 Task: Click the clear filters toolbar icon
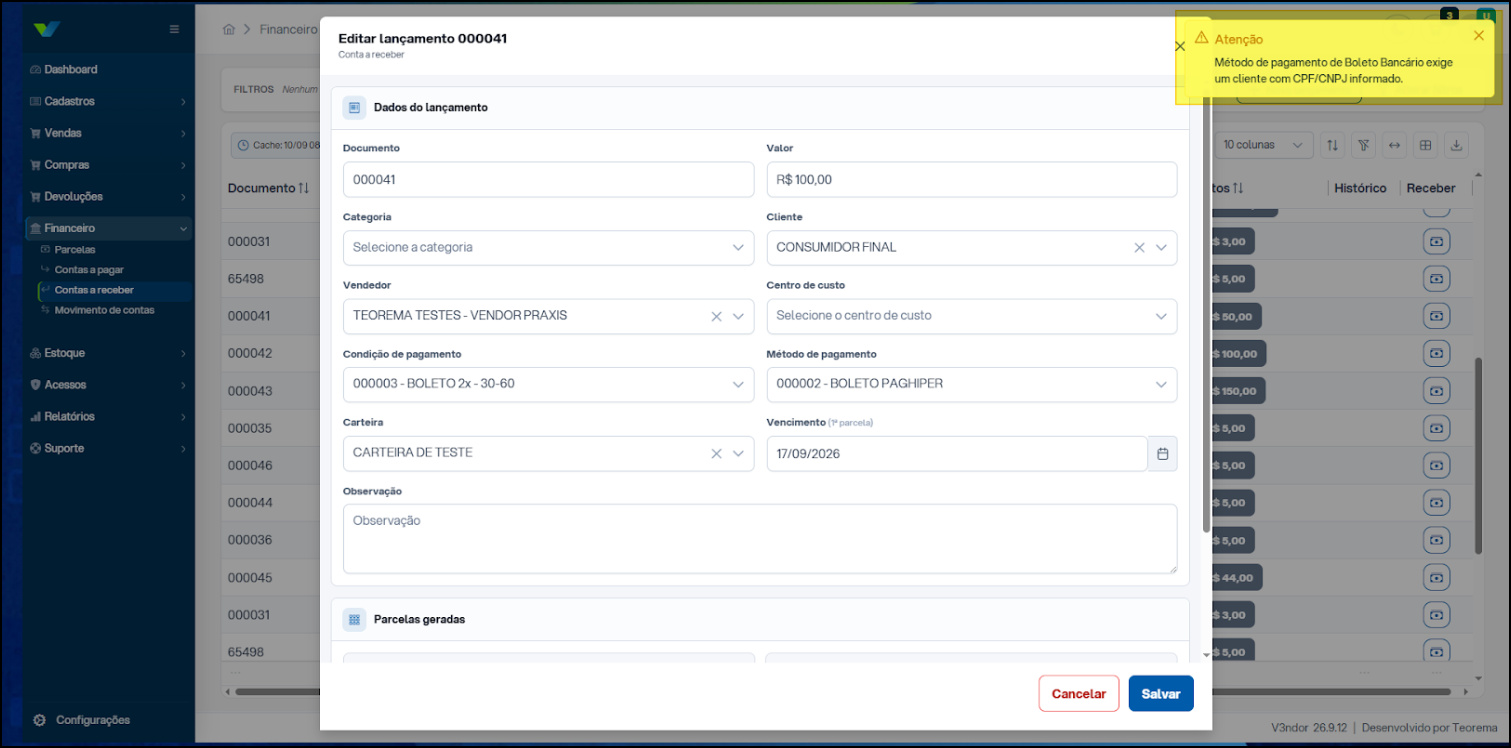tap(1363, 145)
